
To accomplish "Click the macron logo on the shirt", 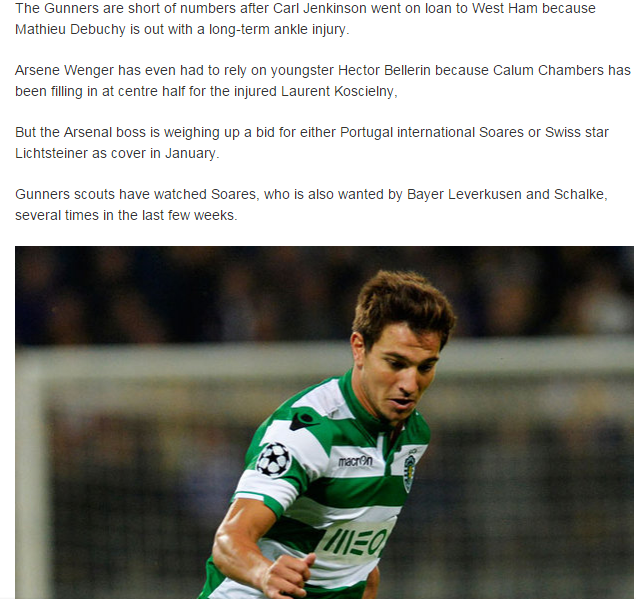I will [x=355, y=461].
